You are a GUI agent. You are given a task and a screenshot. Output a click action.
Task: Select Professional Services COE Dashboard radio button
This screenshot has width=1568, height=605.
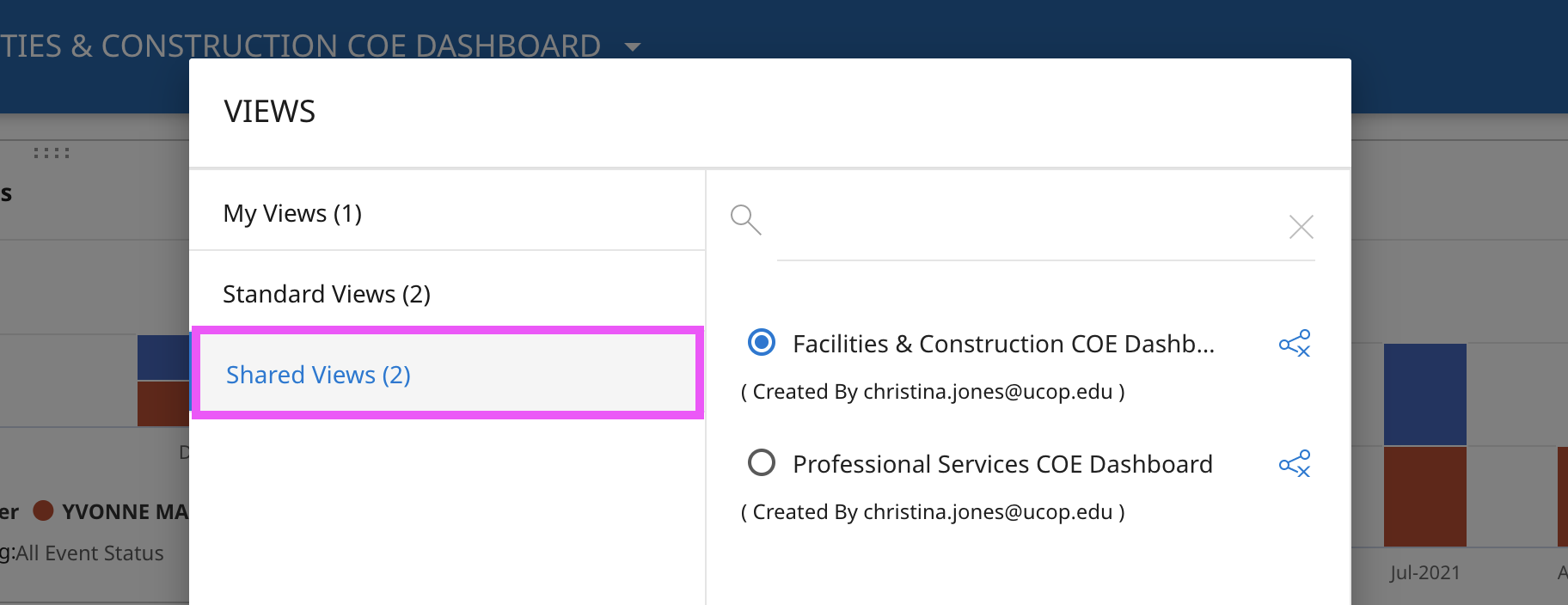[762, 463]
